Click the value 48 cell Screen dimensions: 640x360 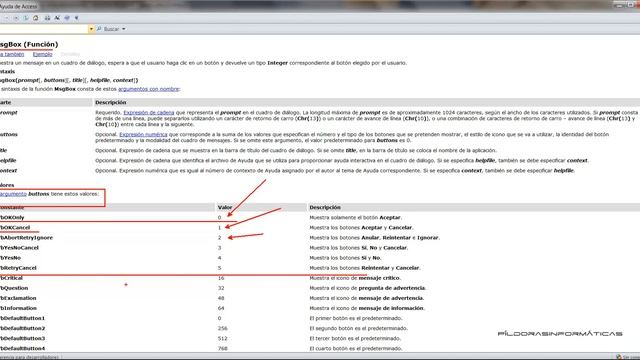(x=221, y=298)
